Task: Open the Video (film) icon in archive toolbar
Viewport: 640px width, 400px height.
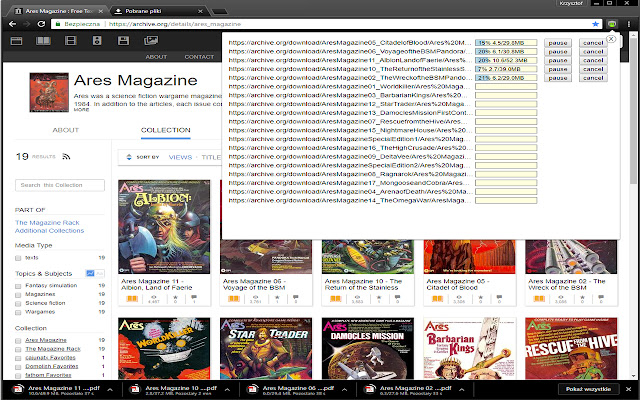Action: [x=71, y=41]
